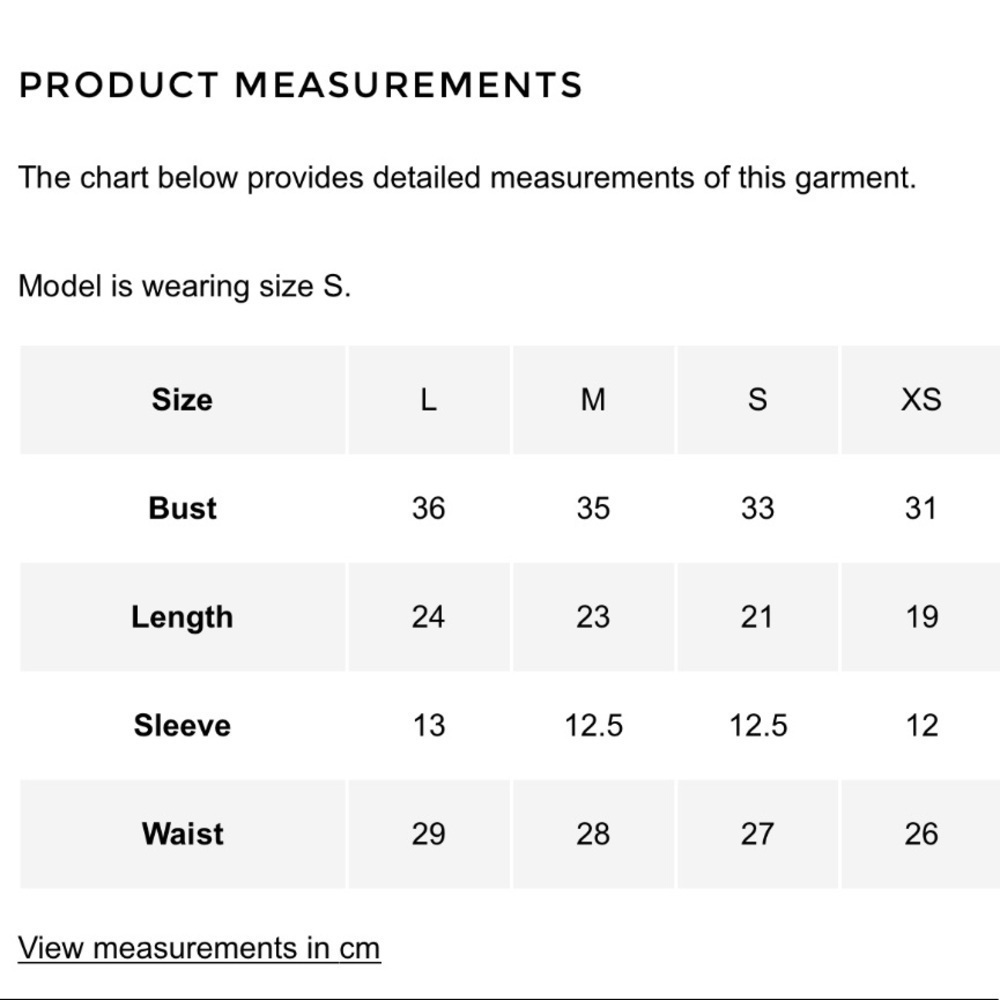Image resolution: width=1000 pixels, height=1000 pixels.
Task: Click the Bust value 31 for XS
Action: pyautogui.click(x=921, y=508)
